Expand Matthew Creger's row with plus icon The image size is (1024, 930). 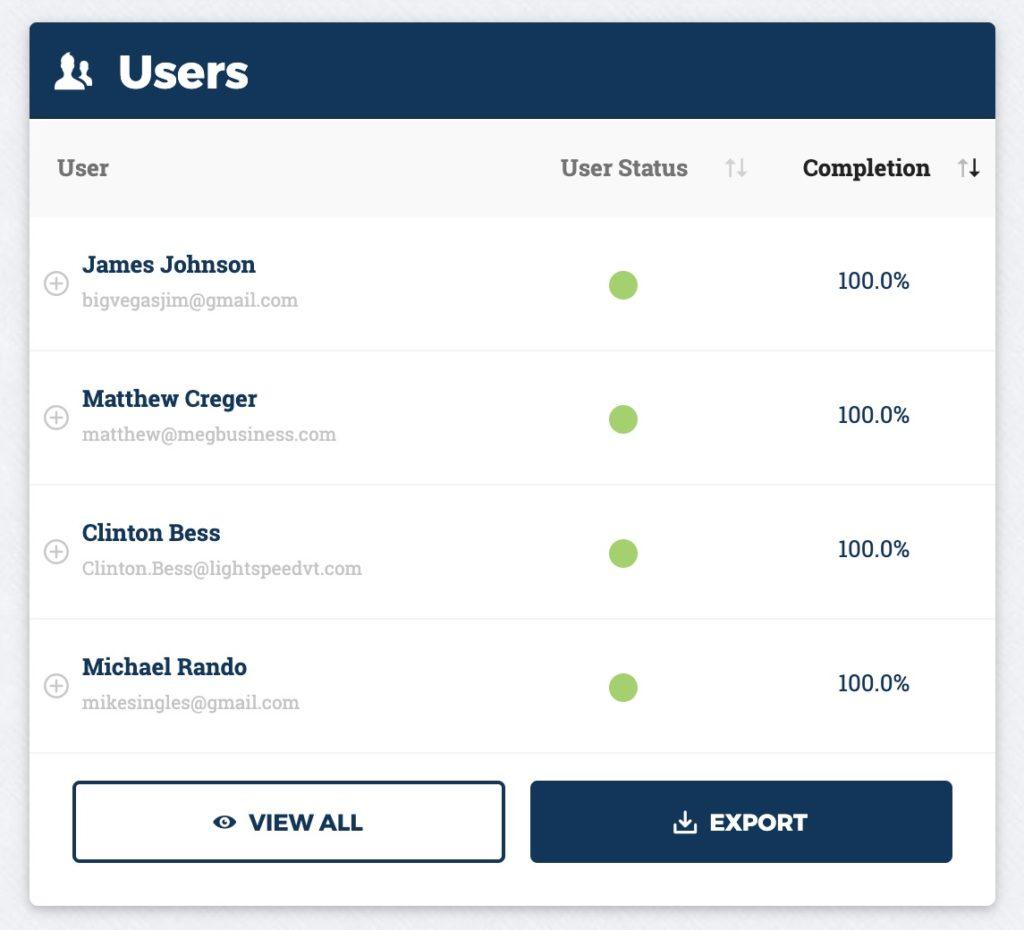click(x=56, y=417)
